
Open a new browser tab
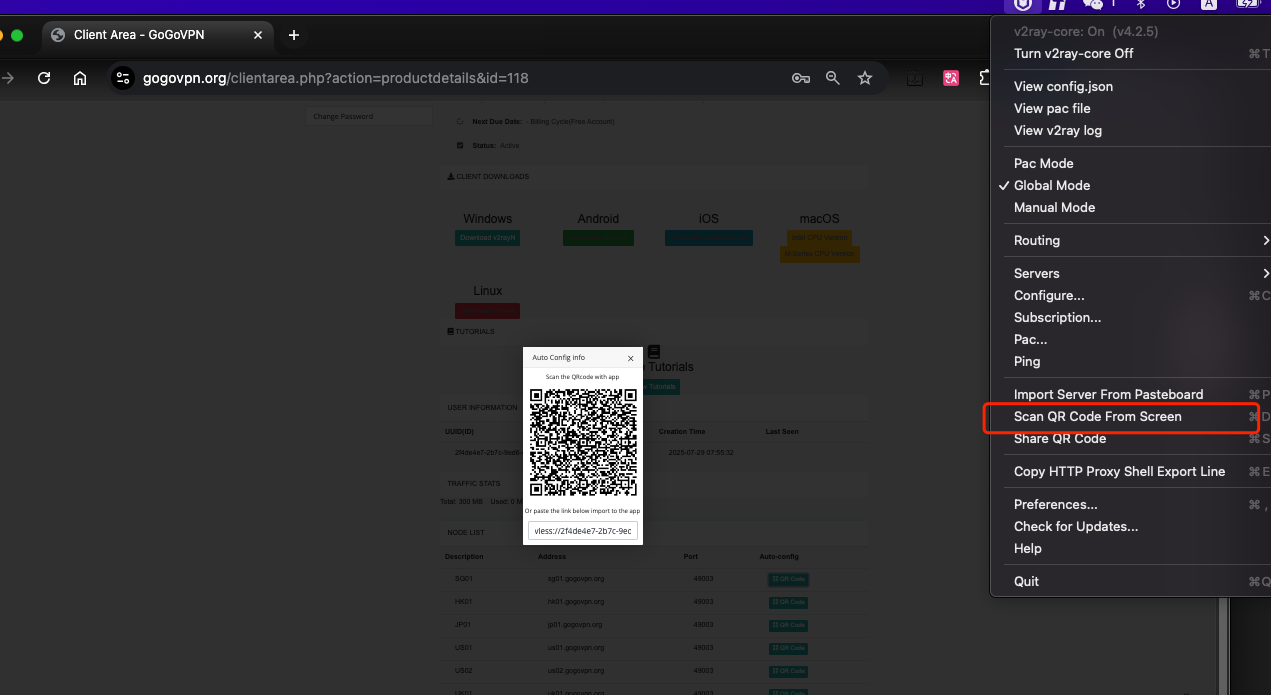pos(294,35)
